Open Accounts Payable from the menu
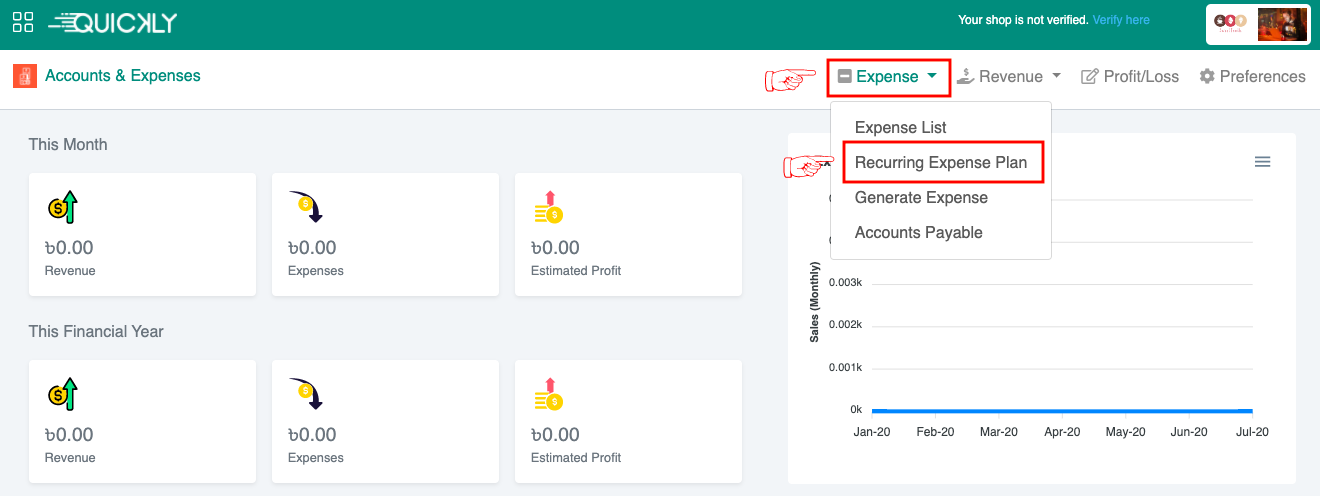 pyautogui.click(x=918, y=233)
